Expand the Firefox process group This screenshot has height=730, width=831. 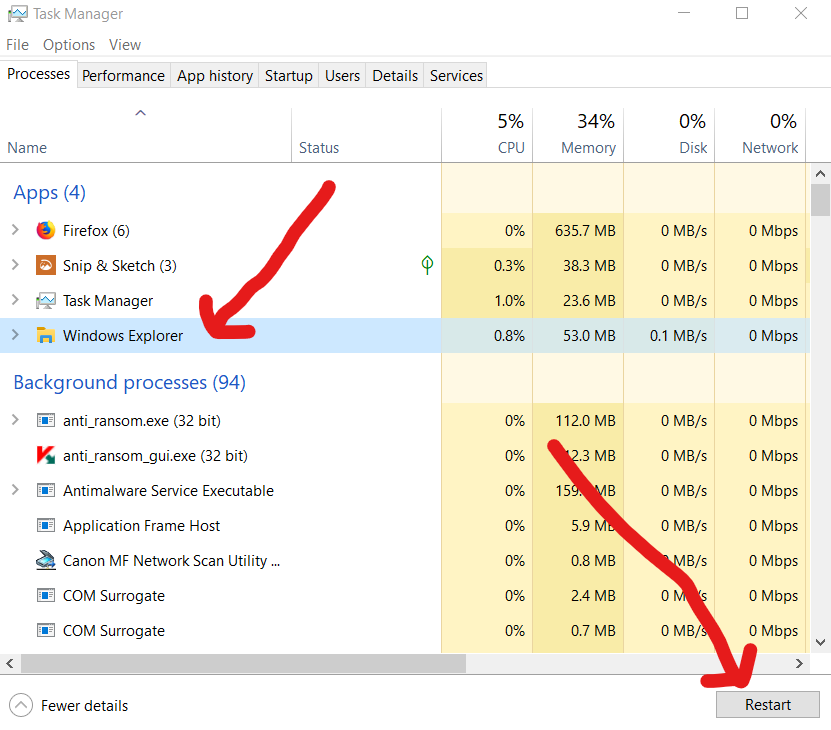(x=15, y=231)
